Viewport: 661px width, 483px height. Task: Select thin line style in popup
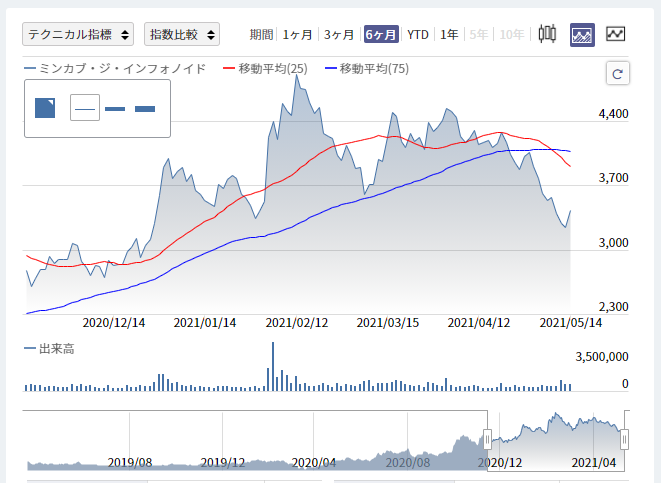[x=85, y=108]
